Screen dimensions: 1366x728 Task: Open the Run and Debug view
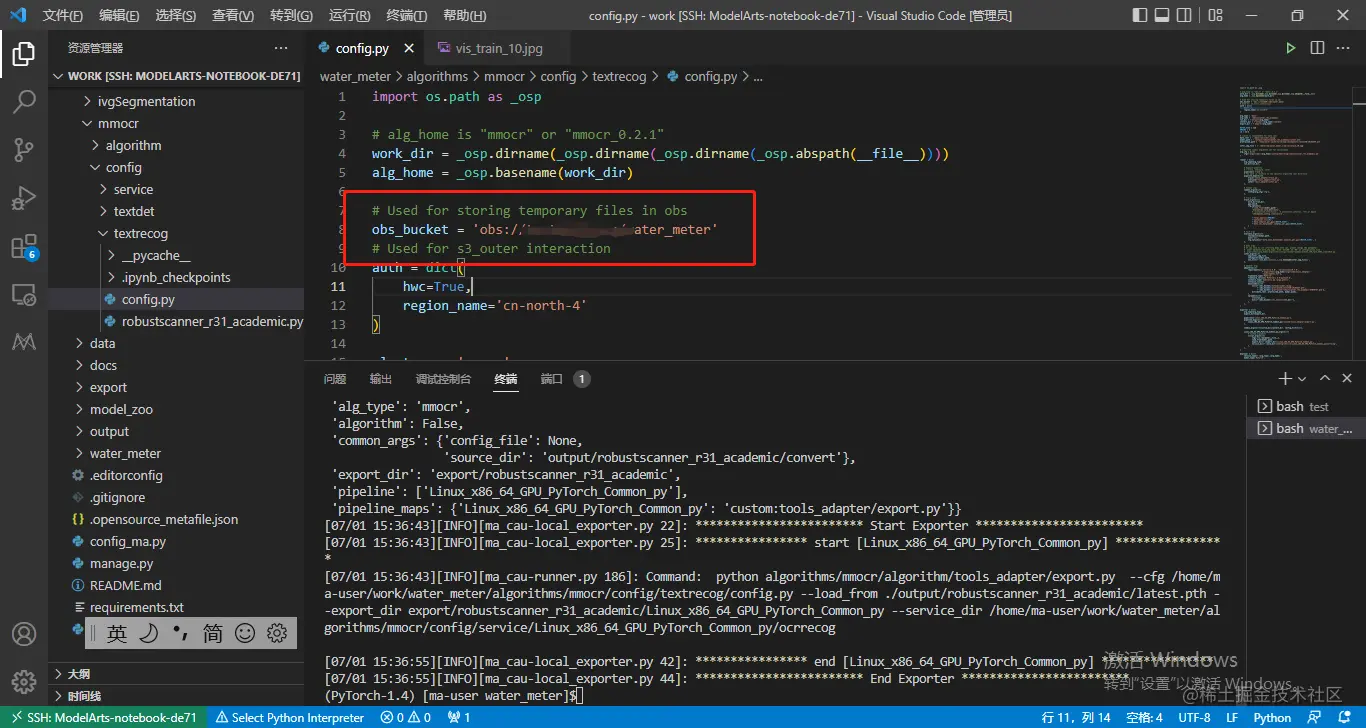point(24,198)
